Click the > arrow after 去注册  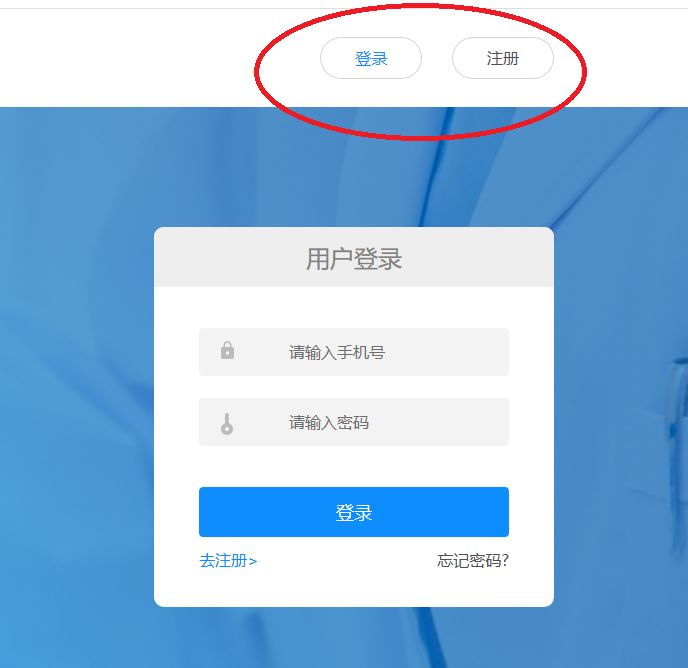[x=253, y=561]
